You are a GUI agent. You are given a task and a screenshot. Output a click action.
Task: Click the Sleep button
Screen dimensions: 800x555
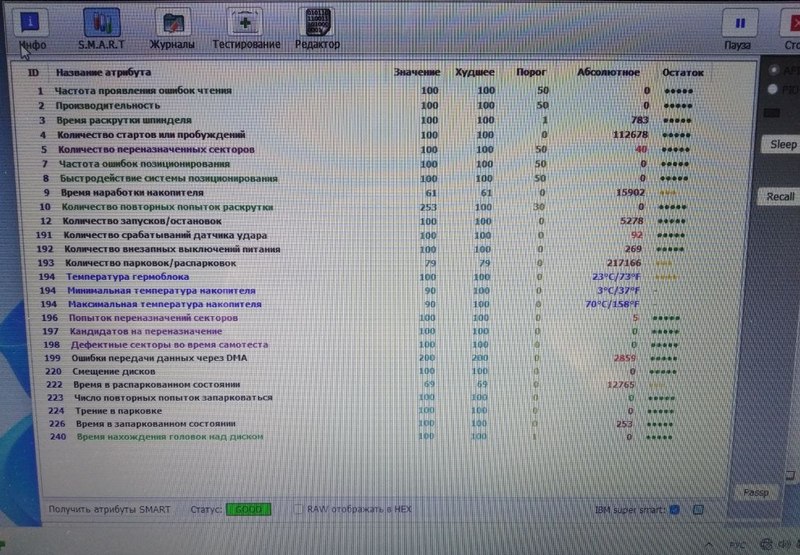click(x=783, y=144)
